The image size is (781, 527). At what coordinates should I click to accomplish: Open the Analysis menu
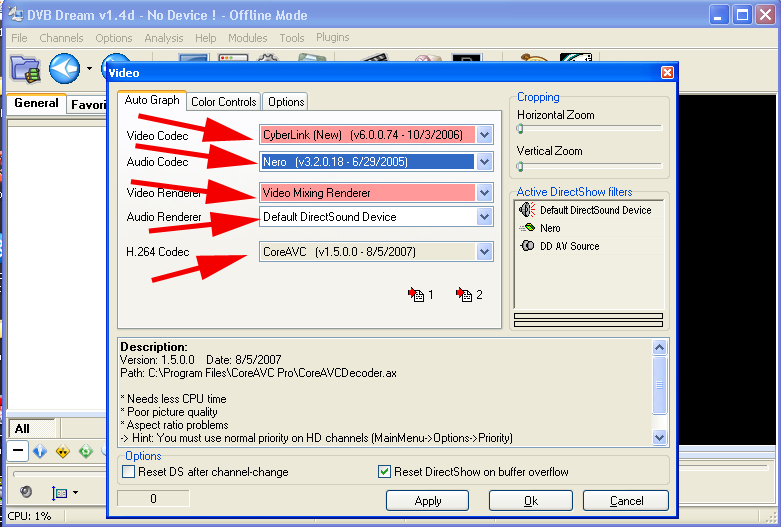(x=164, y=38)
